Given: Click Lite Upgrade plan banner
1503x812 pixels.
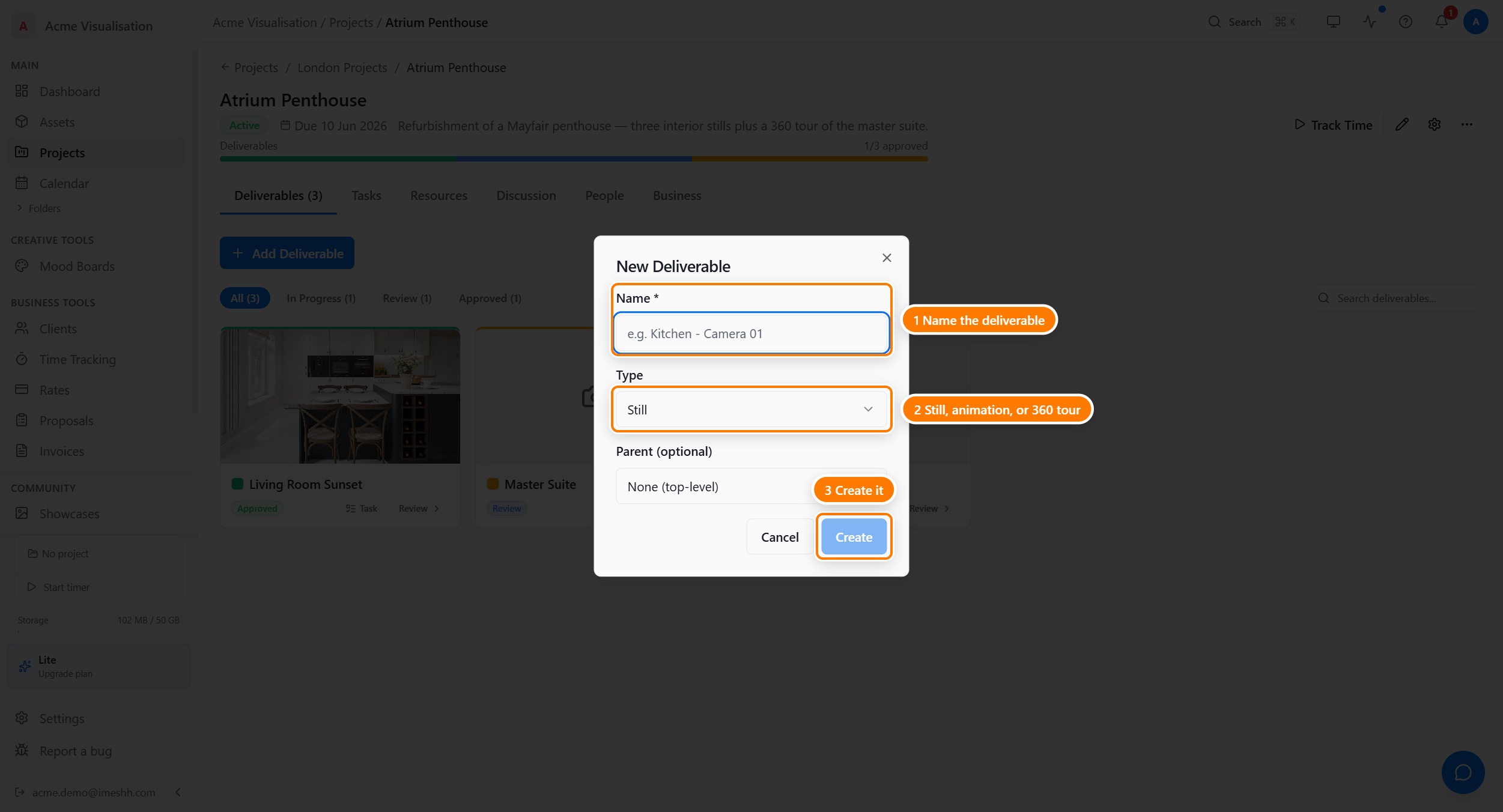Looking at the screenshot, I should tap(99, 666).
